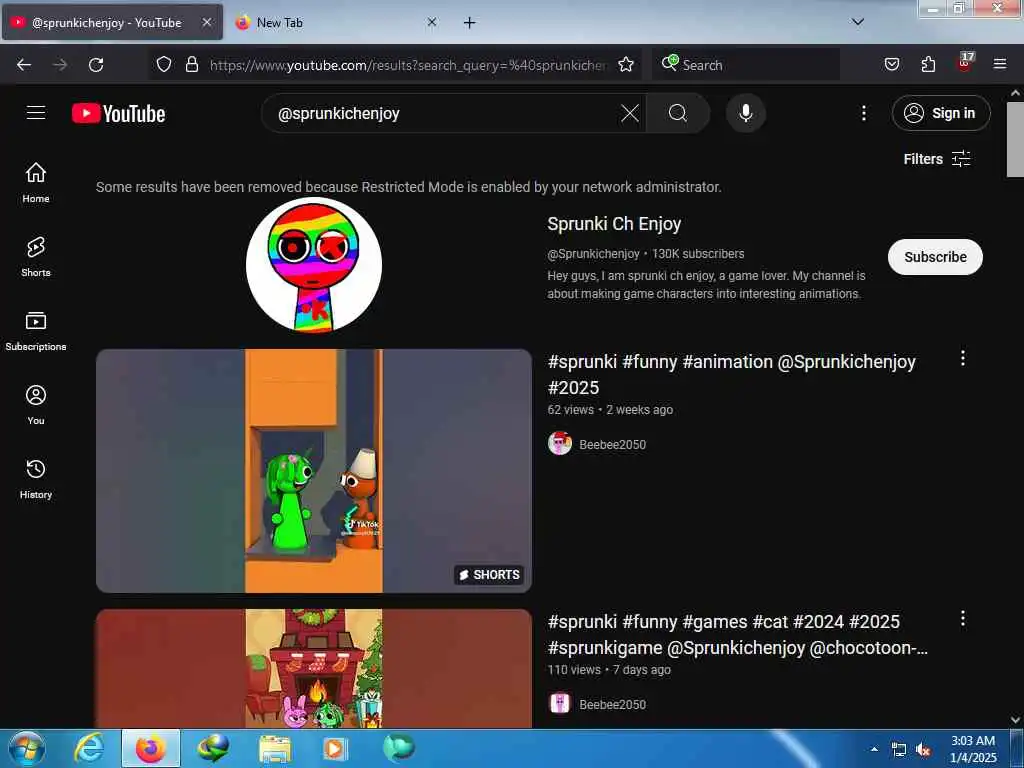Open Sprunki Ch Enjoy channel title
1024x768 pixels.
click(614, 224)
